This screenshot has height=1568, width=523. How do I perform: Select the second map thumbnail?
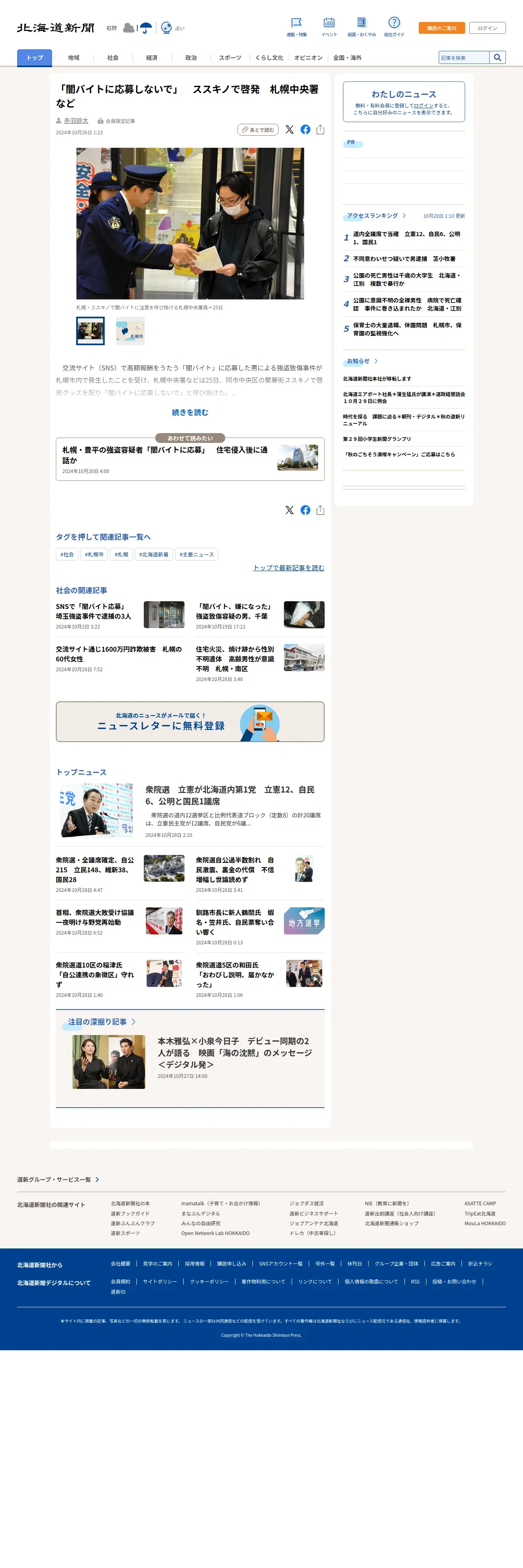click(x=130, y=331)
